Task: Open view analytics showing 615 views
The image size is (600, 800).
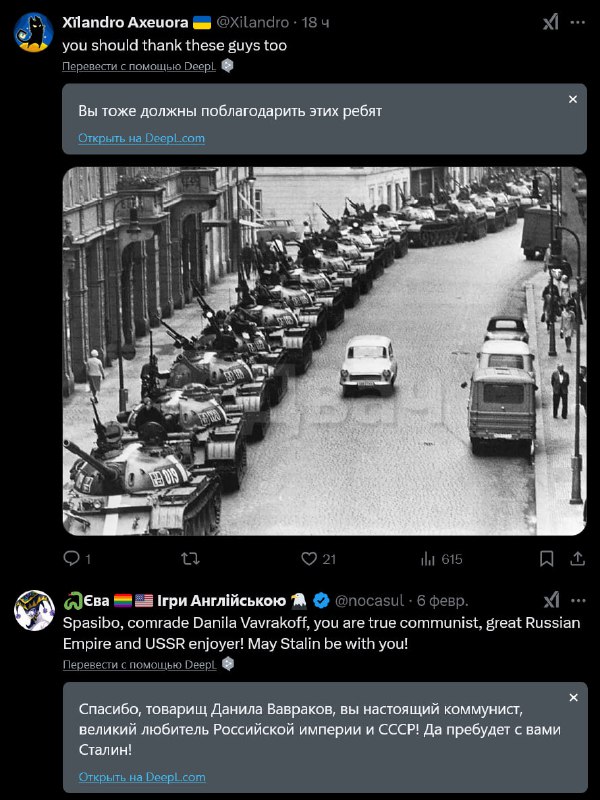Action: pos(429,559)
